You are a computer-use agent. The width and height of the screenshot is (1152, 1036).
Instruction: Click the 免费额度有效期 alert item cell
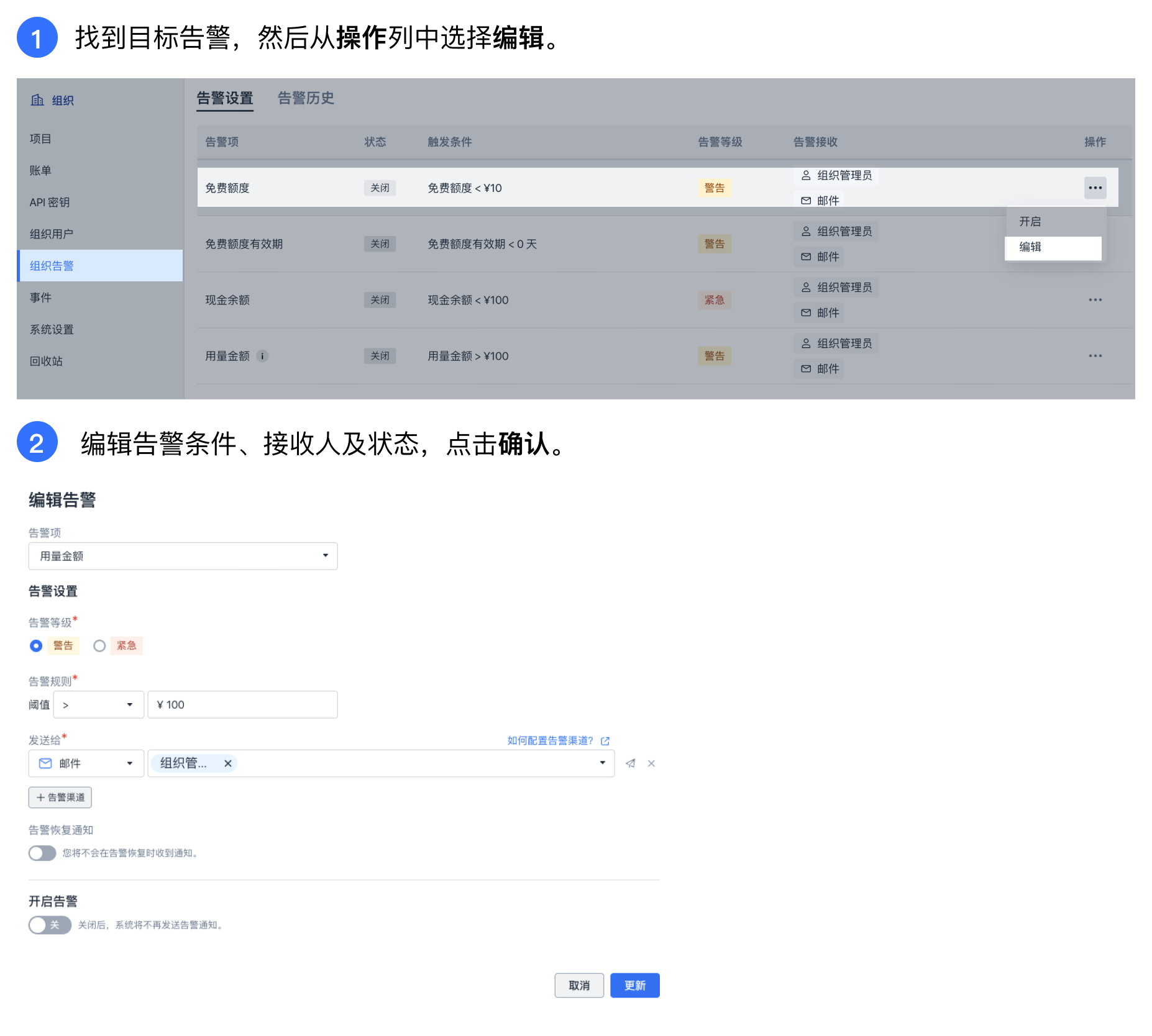pos(244,244)
